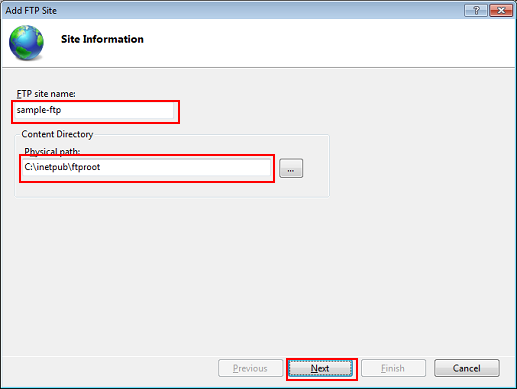Screen dimensions: 517x389
Task: Click the disabled Previous button
Action: 250,368
